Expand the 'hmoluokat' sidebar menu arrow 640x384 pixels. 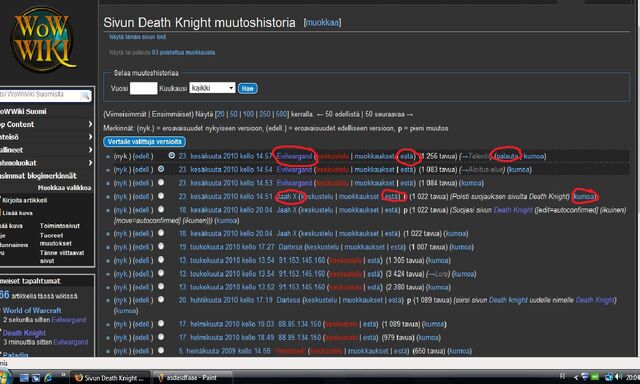pos(90,163)
